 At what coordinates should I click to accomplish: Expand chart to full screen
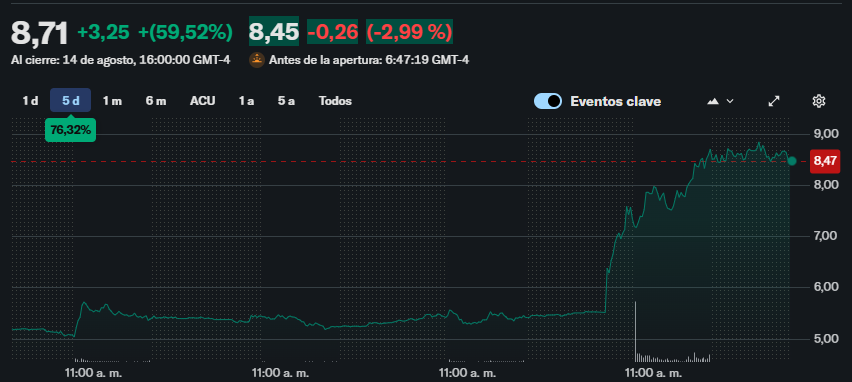tap(774, 101)
